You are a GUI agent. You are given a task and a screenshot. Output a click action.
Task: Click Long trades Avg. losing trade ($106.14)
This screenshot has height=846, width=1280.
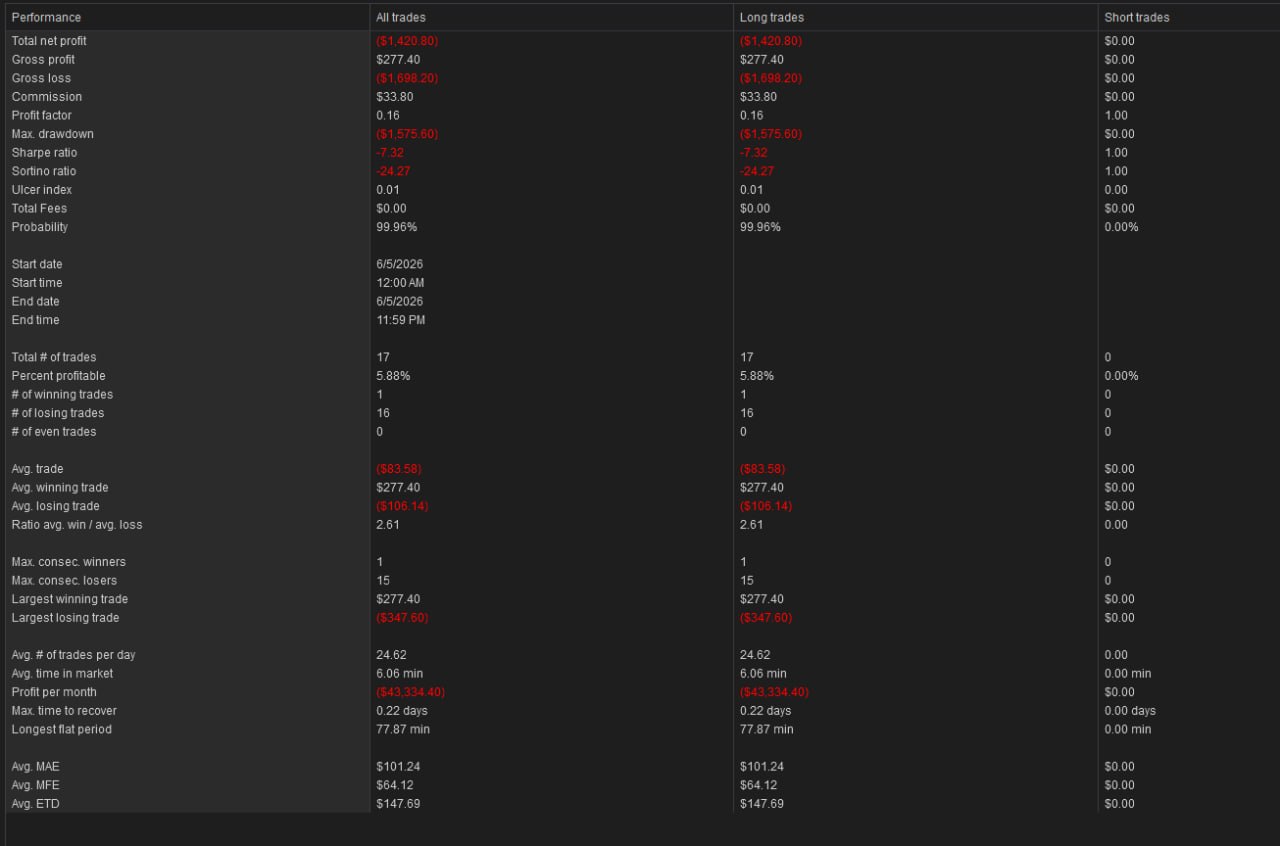pyautogui.click(x=766, y=506)
